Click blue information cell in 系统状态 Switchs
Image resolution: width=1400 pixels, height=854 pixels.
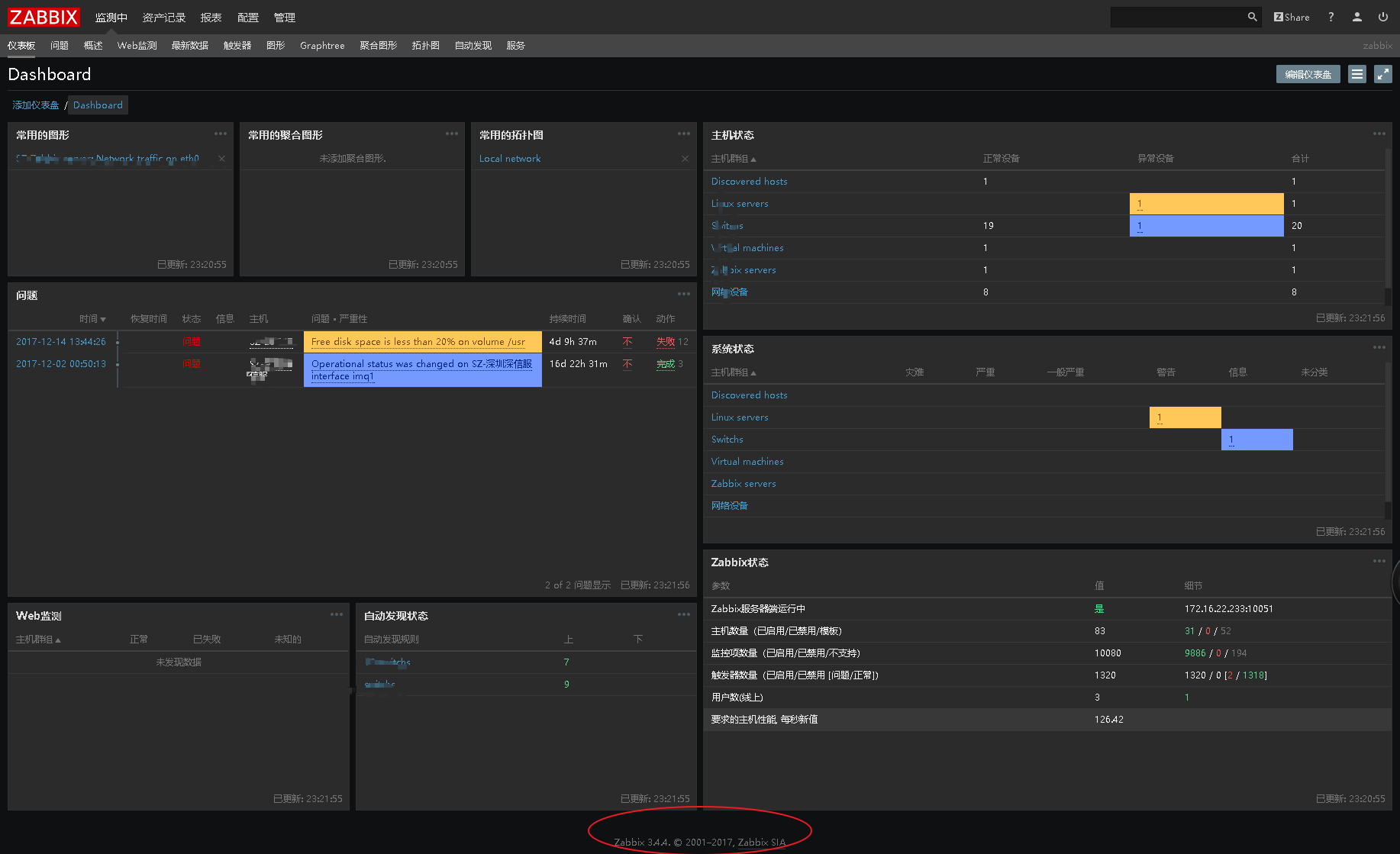(1257, 440)
